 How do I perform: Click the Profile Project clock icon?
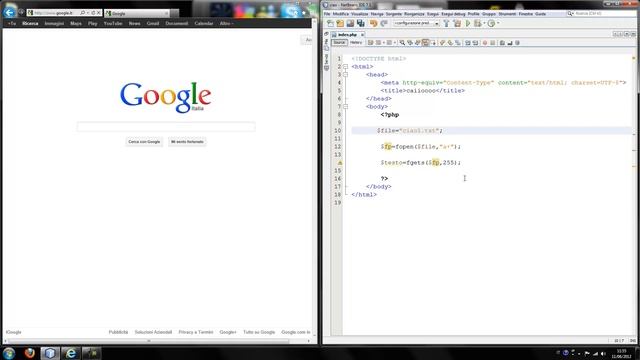point(491,24)
